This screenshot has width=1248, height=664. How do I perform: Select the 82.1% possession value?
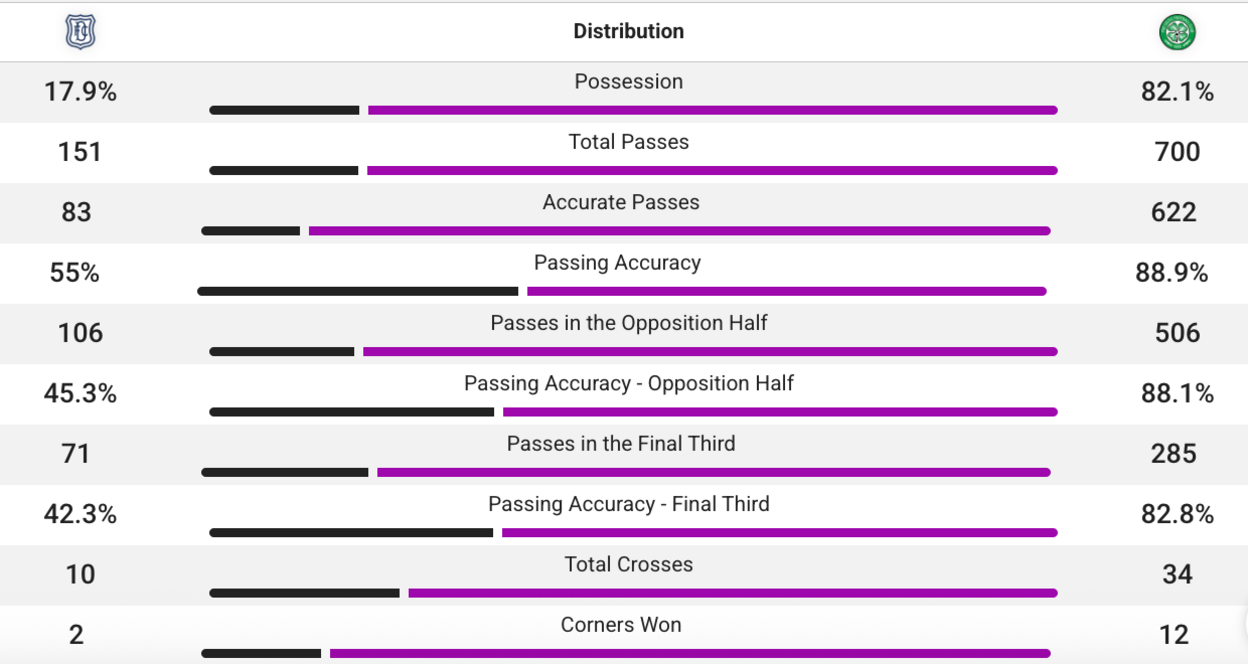pos(1177,92)
